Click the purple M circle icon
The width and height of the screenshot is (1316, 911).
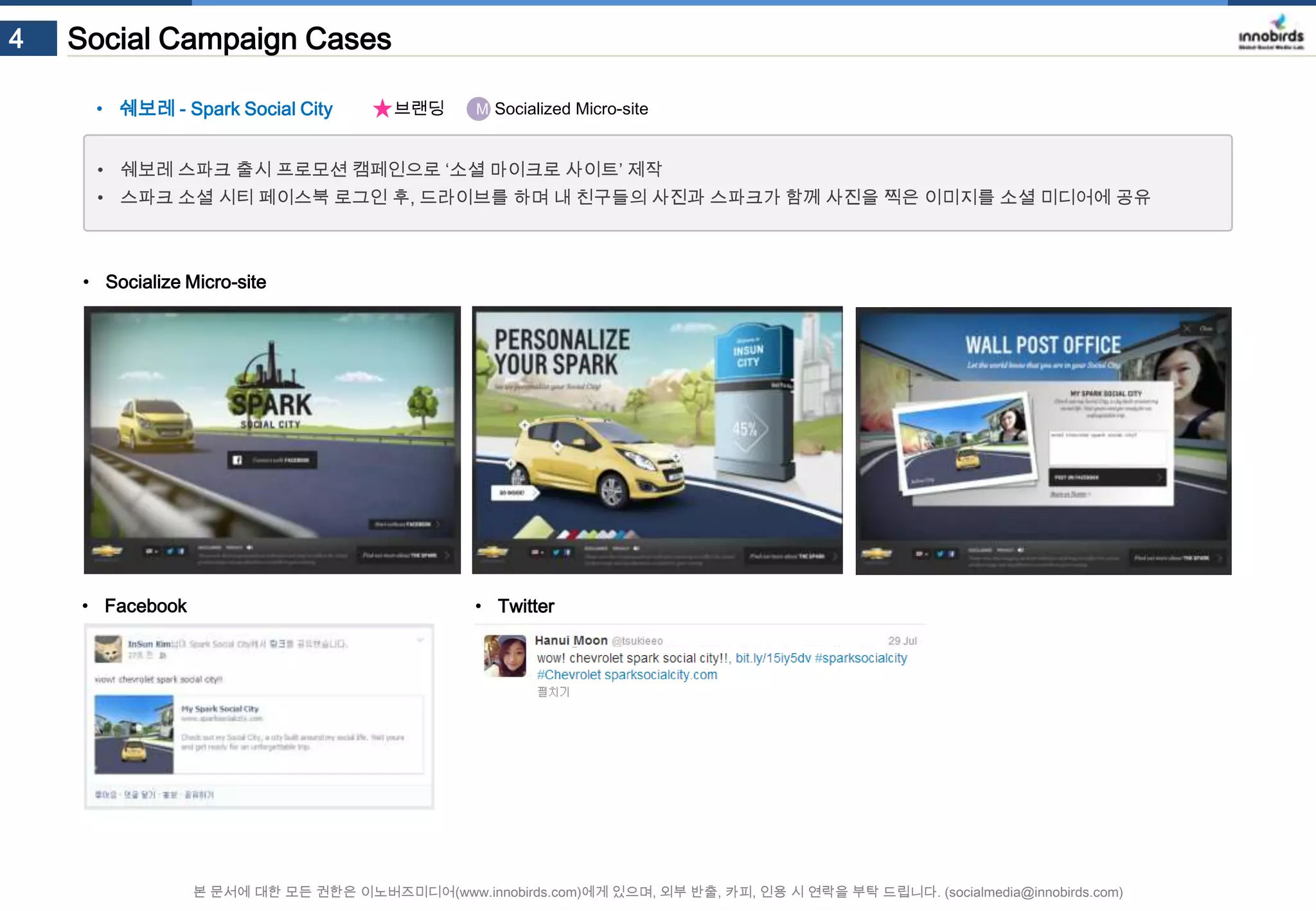pos(478,109)
